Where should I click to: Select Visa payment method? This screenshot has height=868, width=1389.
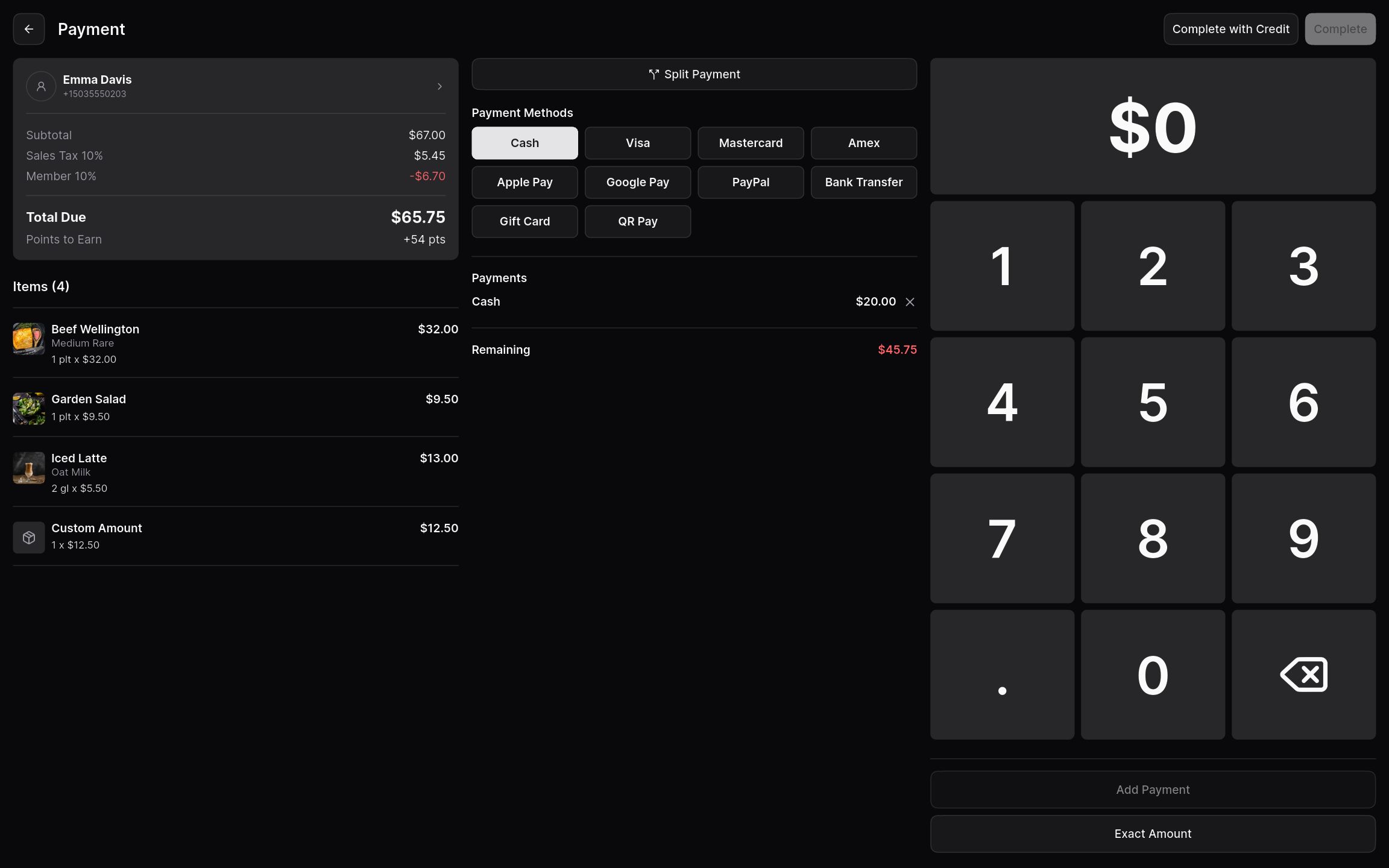point(638,143)
